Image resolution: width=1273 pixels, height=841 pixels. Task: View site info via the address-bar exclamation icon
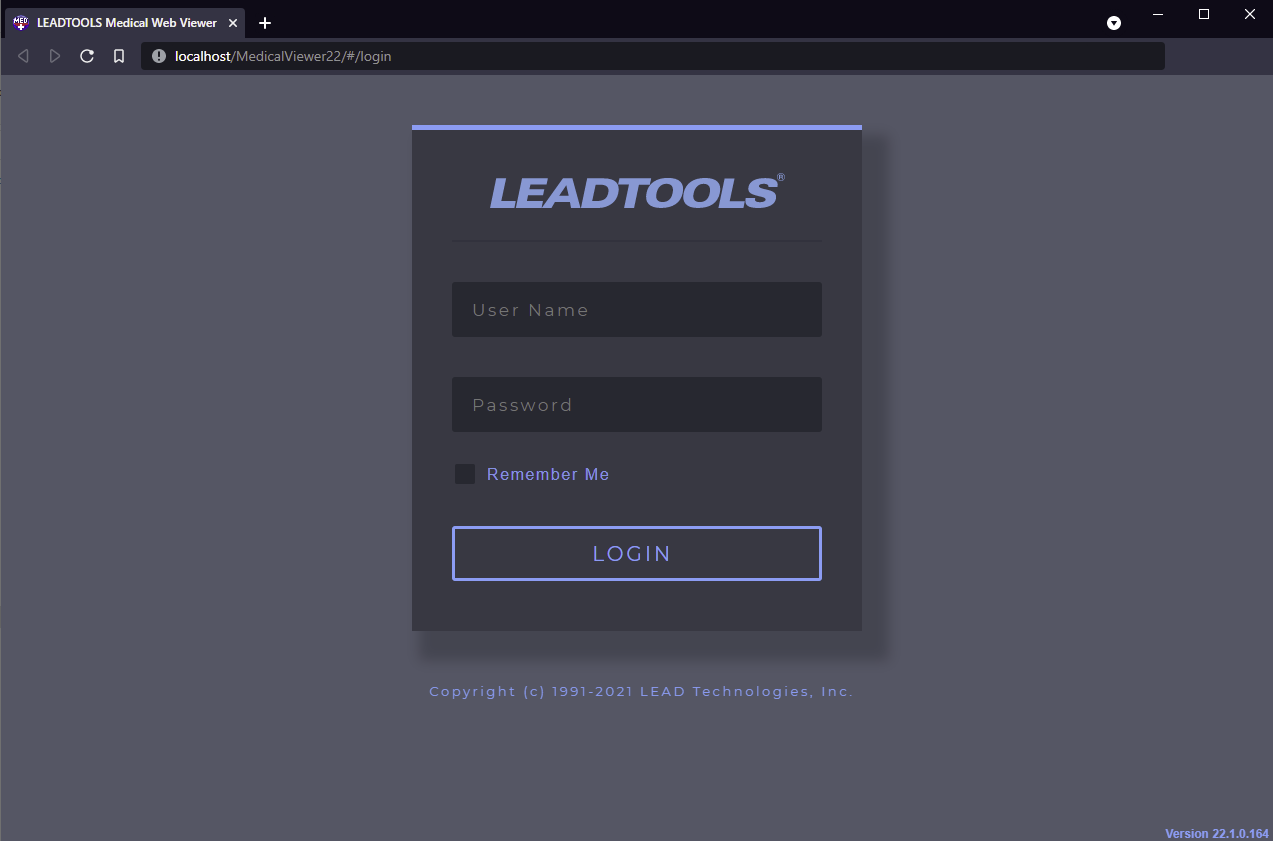pyautogui.click(x=158, y=56)
